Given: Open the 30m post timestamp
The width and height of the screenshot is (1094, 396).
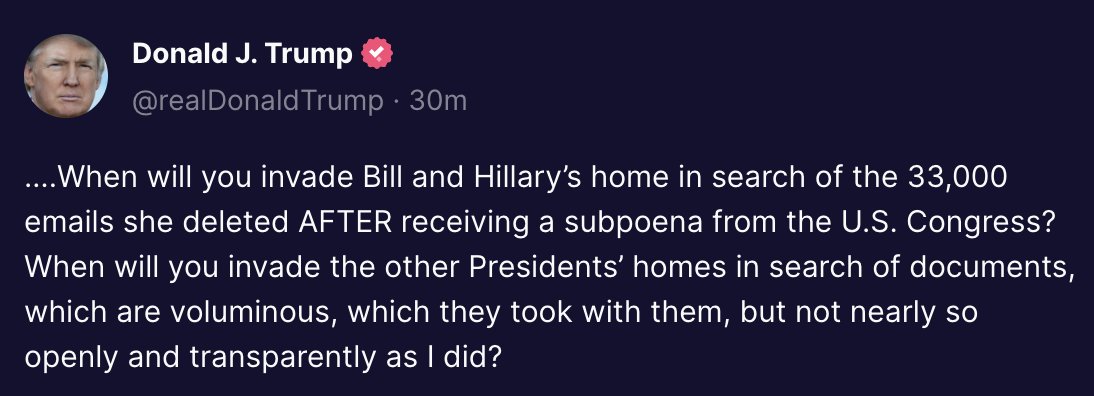Looking at the screenshot, I should tap(437, 101).
